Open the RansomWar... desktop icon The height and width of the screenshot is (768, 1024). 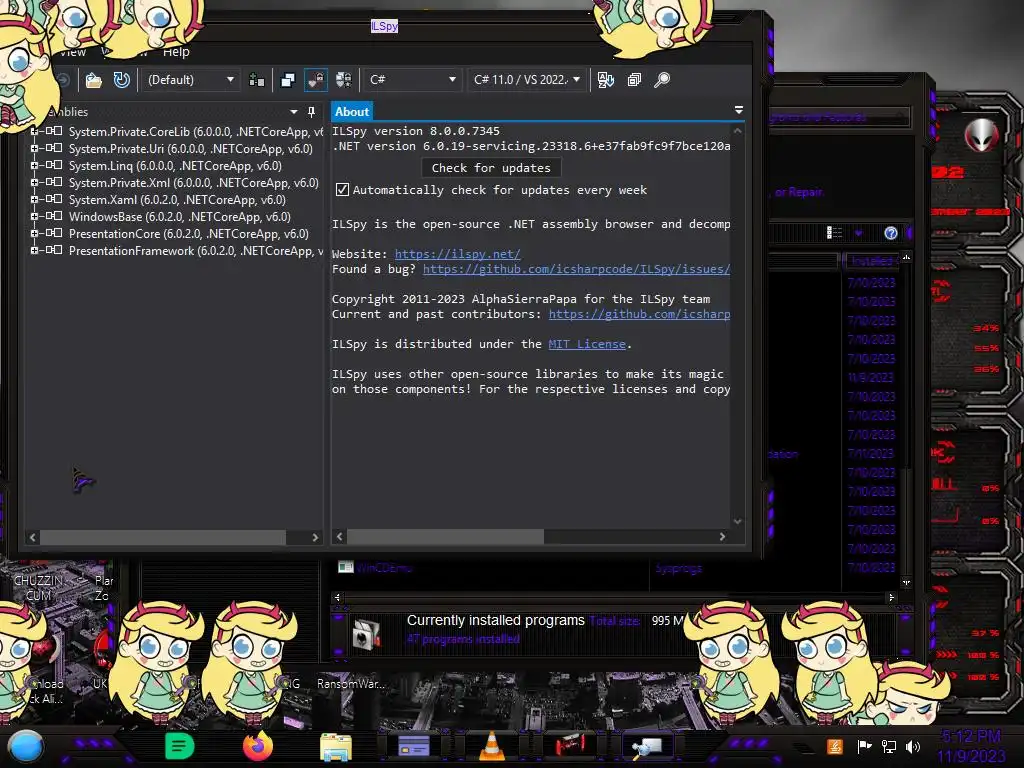(351, 684)
